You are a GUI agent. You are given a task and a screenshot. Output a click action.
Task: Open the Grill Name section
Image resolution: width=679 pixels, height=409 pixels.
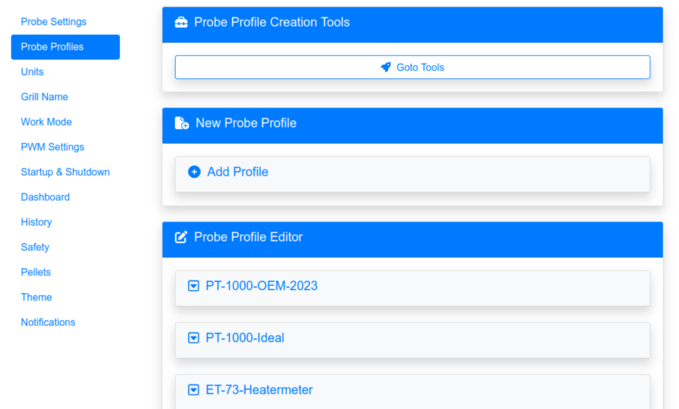[x=44, y=97]
